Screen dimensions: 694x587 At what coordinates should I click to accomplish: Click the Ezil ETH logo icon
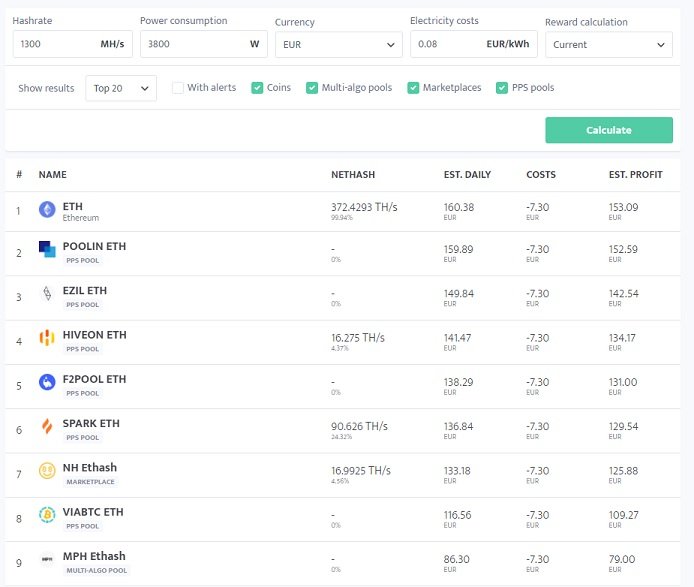(47, 293)
